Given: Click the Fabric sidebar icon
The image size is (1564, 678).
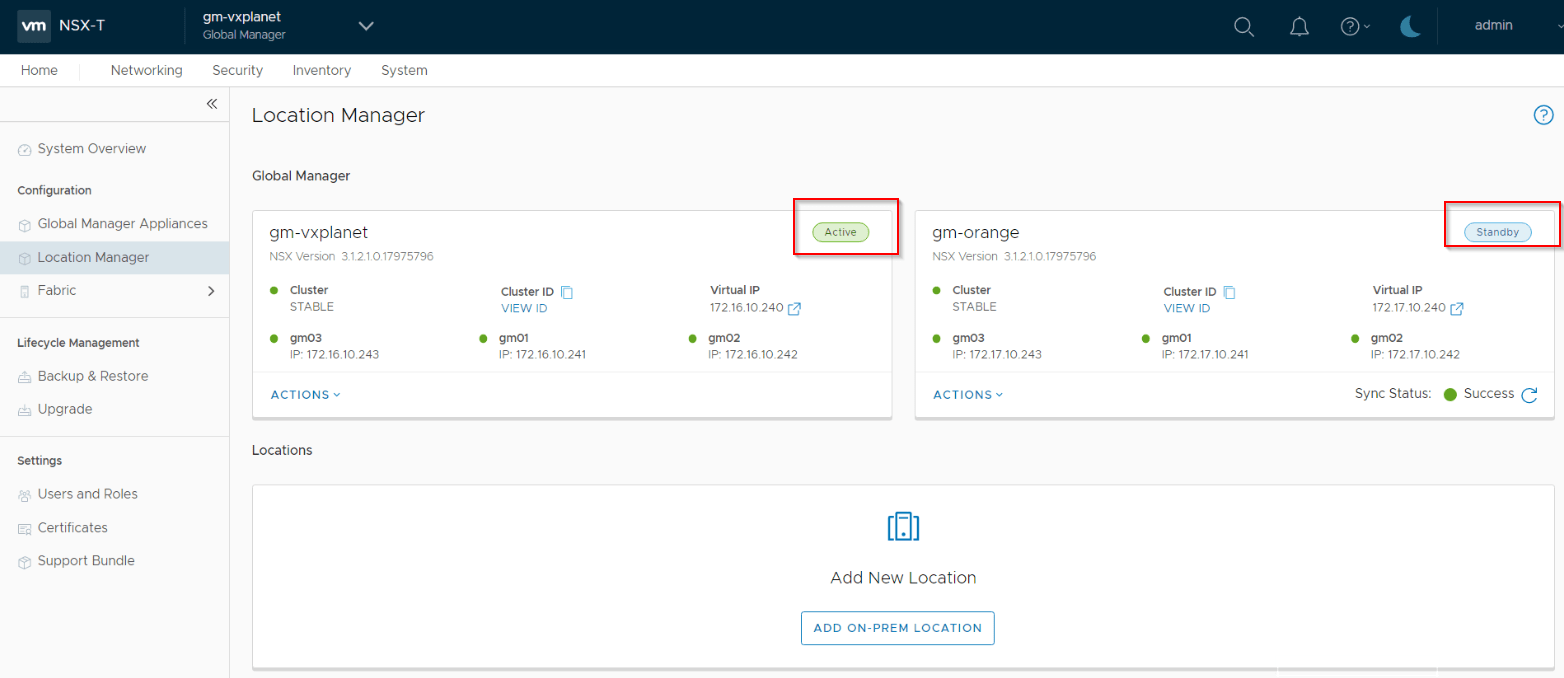Looking at the screenshot, I should point(25,291).
